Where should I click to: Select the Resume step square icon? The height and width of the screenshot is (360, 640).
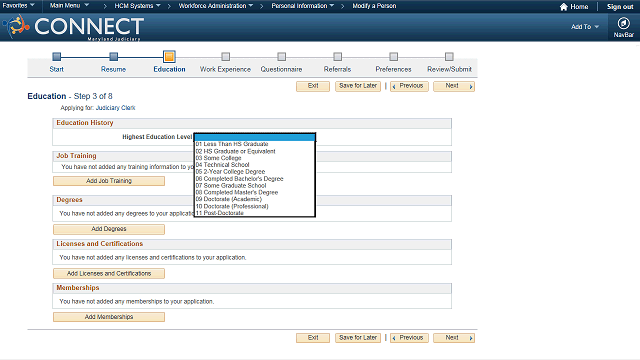pyautogui.click(x=113, y=56)
